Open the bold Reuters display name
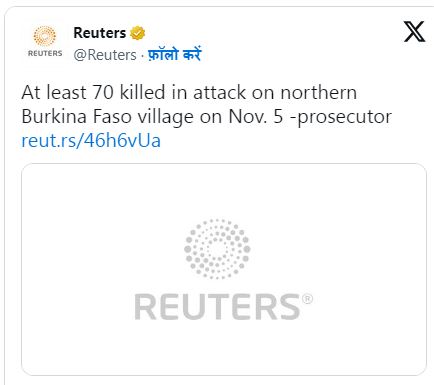Image resolution: width=434 pixels, height=385 pixels. [100, 33]
